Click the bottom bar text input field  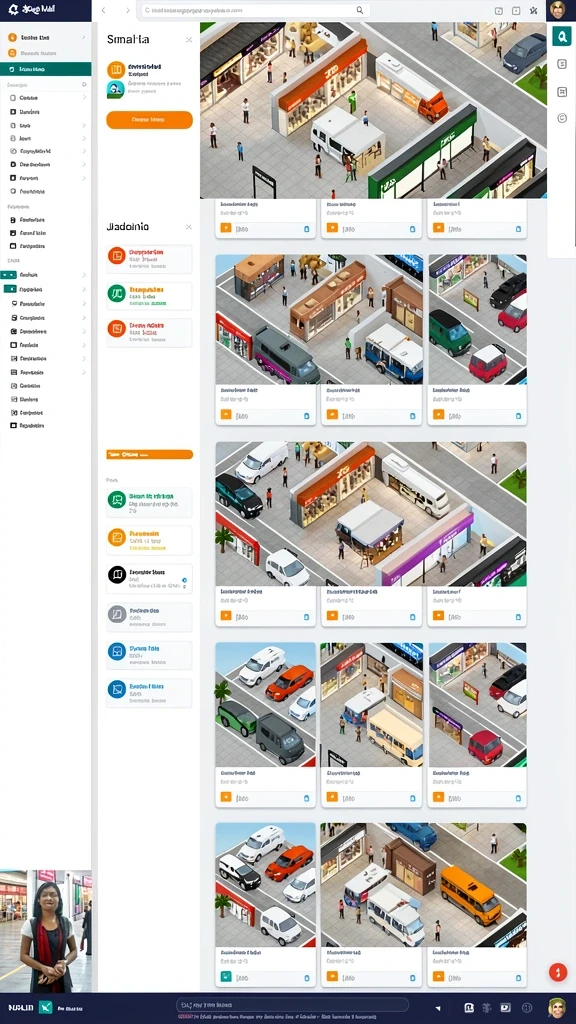tap(292, 1004)
